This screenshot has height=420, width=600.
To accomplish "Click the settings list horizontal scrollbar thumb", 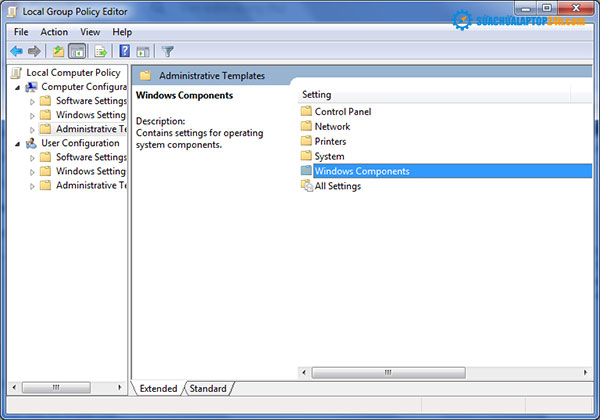I will 388,372.
